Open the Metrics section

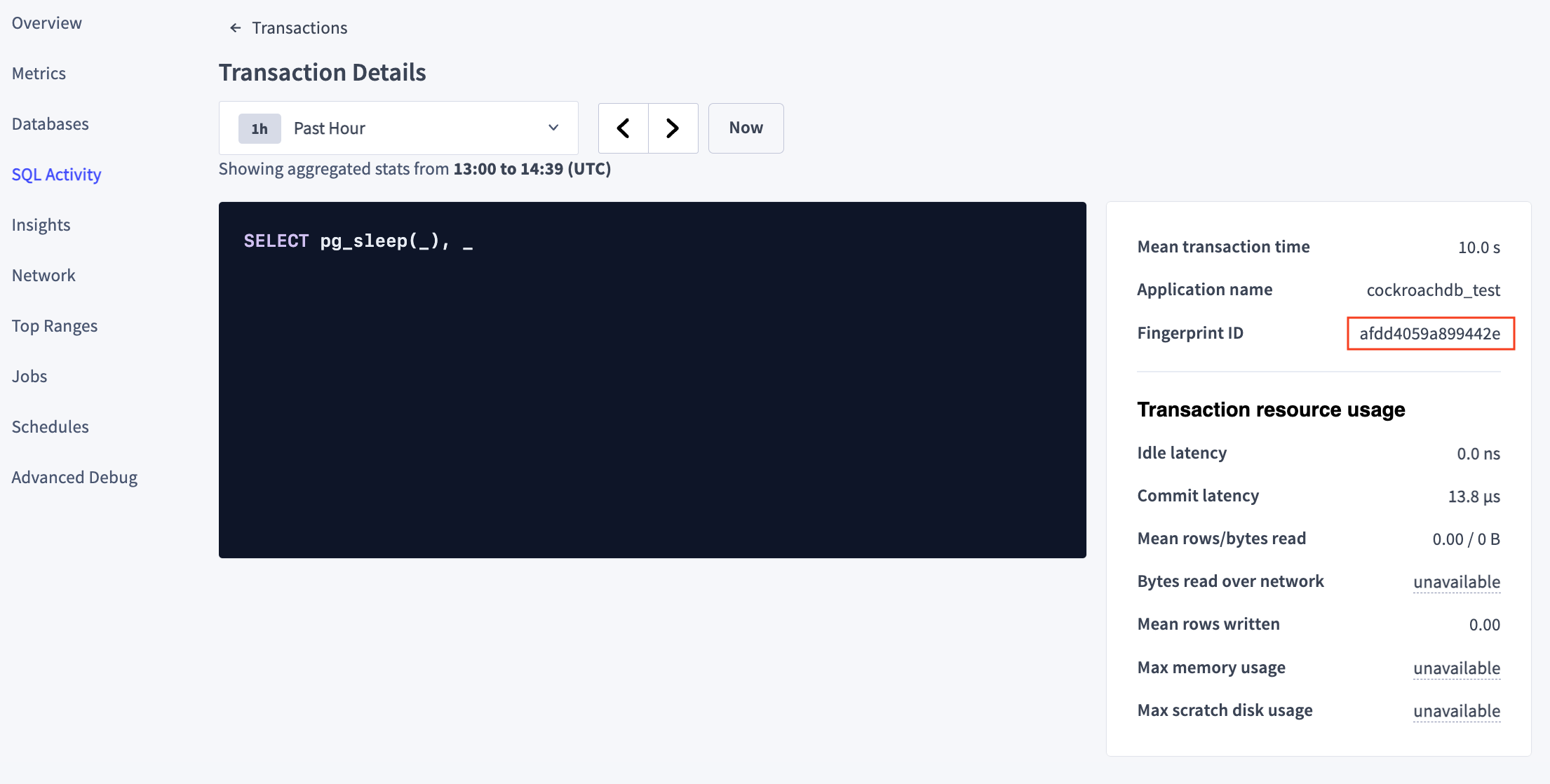tap(39, 73)
